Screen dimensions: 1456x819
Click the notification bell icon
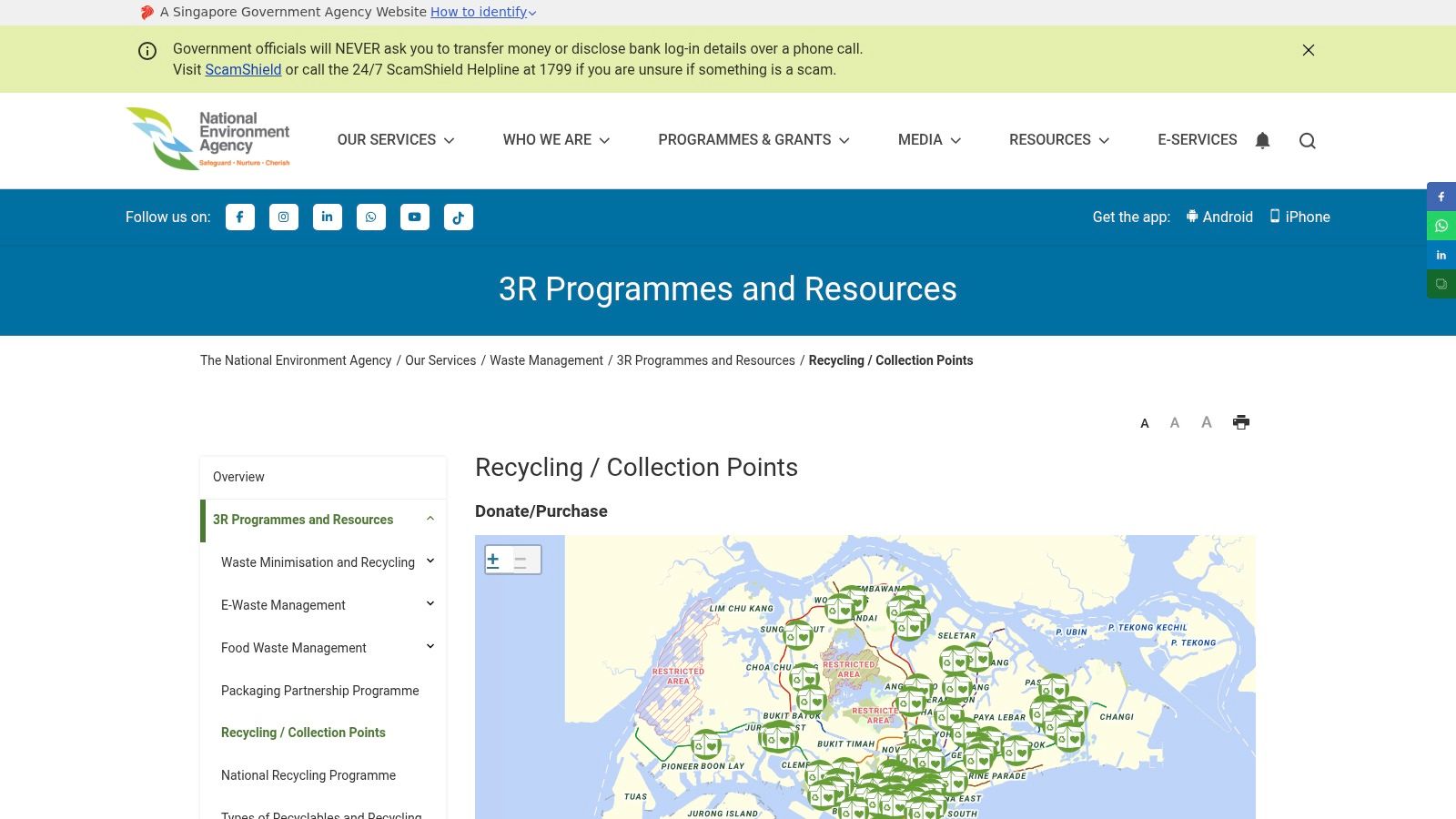point(1262,140)
